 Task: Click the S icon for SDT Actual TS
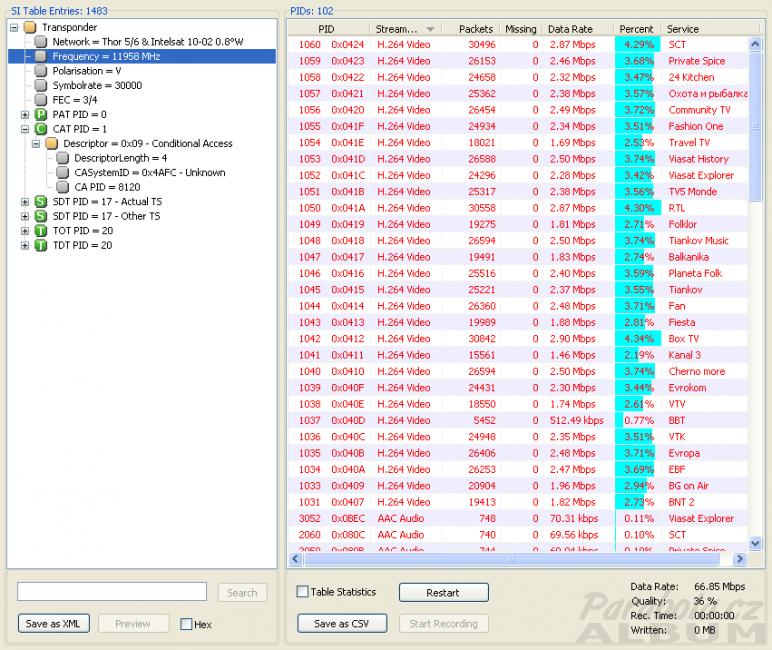(41, 201)
